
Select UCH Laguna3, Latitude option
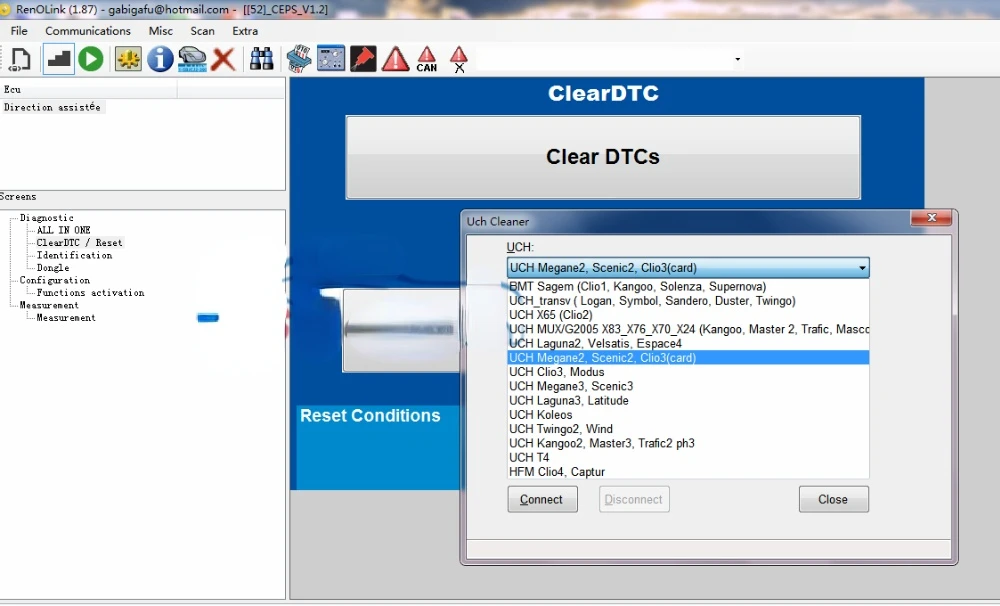(x=688, y=401)
